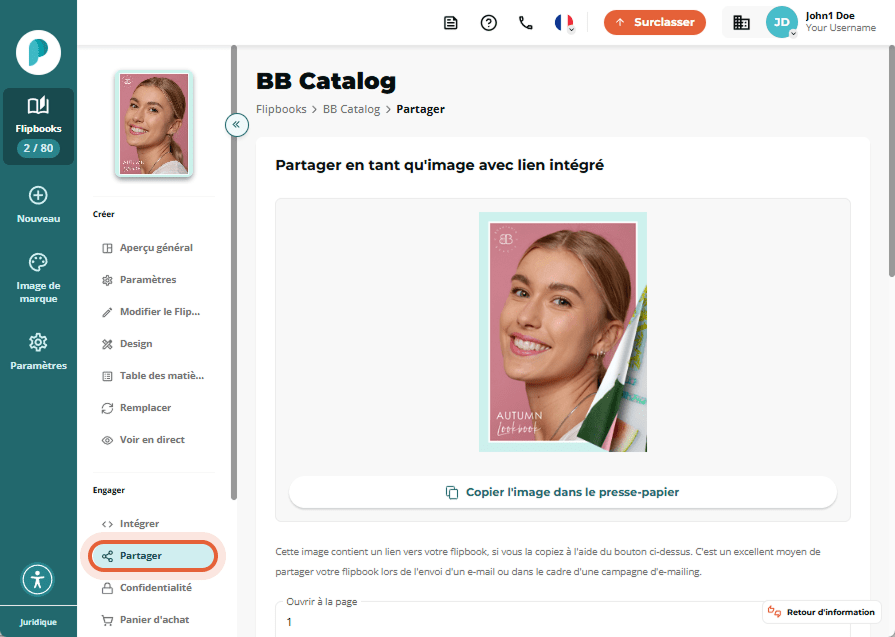Click the phone contact icon

click(x=526, y=23)
